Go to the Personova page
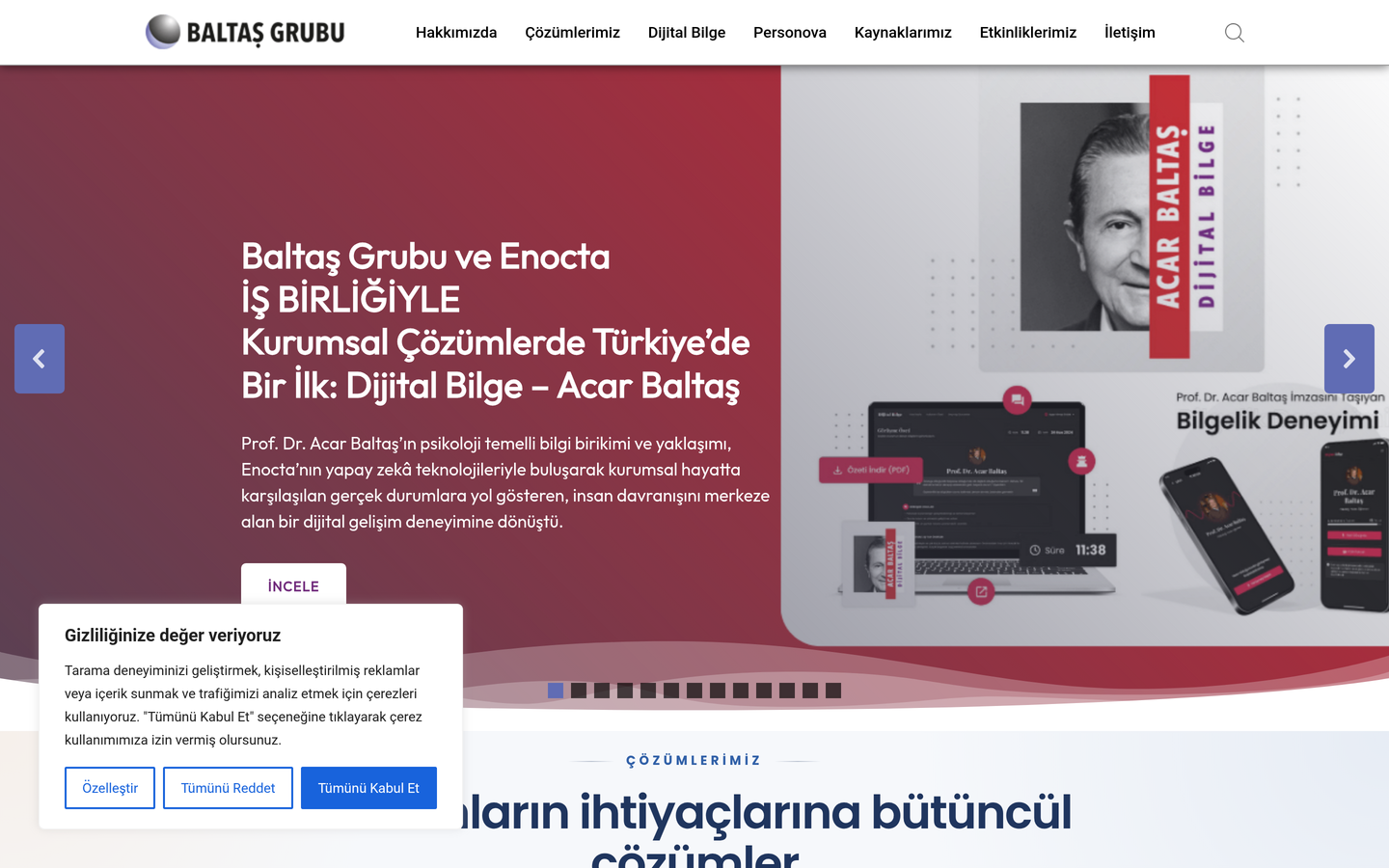 point(790,33)
